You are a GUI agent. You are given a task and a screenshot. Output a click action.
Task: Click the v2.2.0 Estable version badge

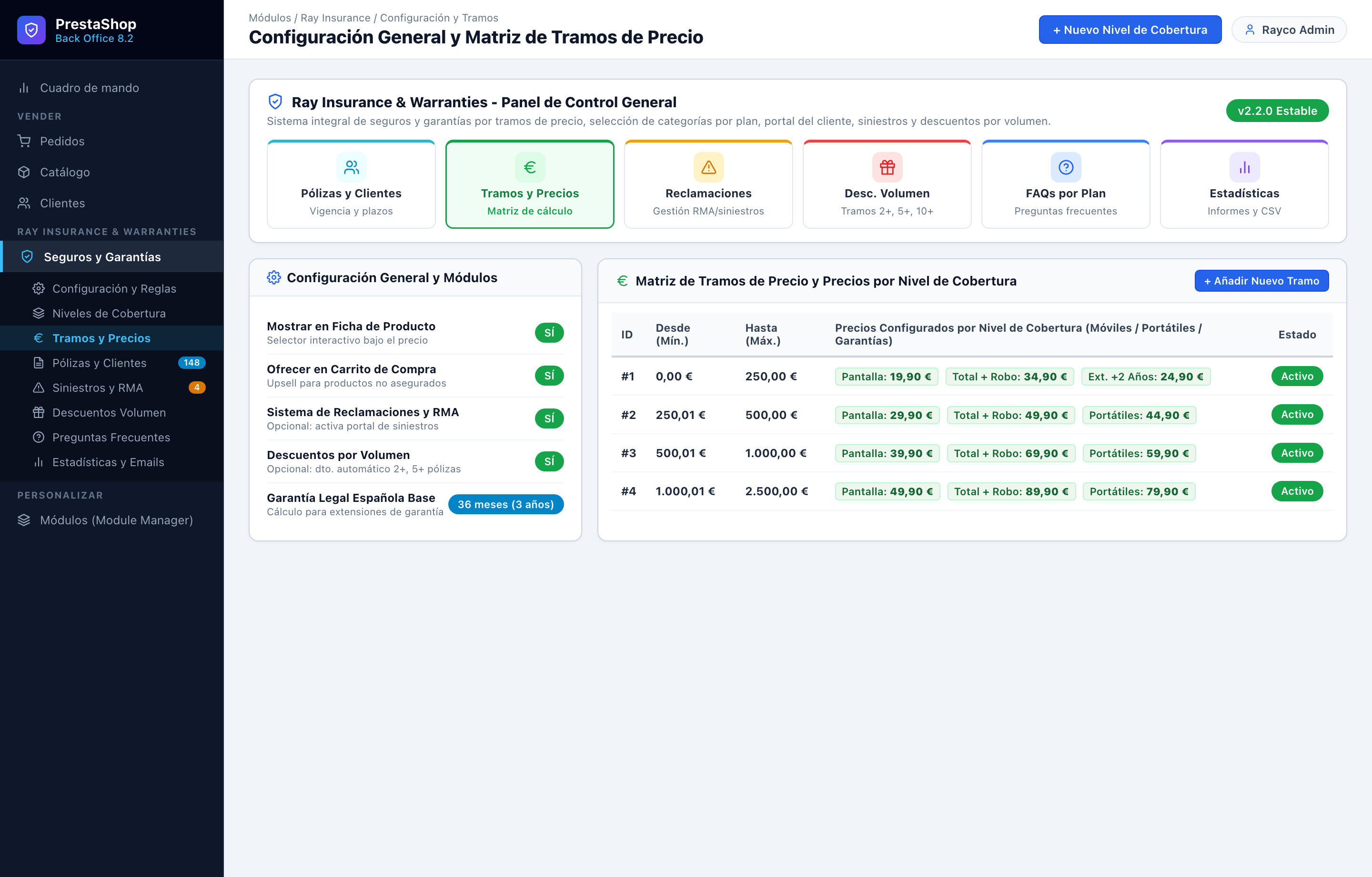pyautogui.click(x=1277, y=111)
